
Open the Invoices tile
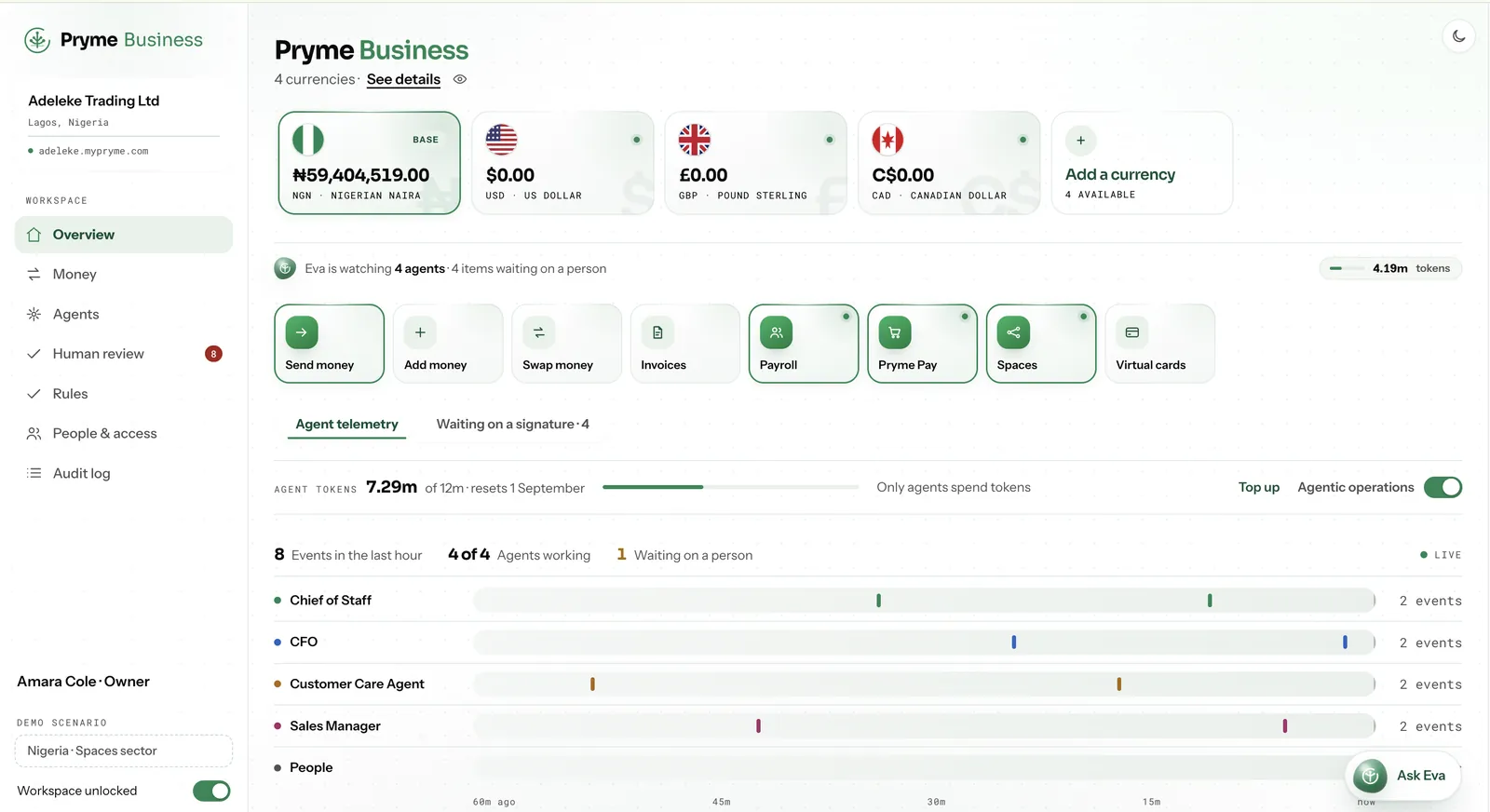tap(685, 344)
